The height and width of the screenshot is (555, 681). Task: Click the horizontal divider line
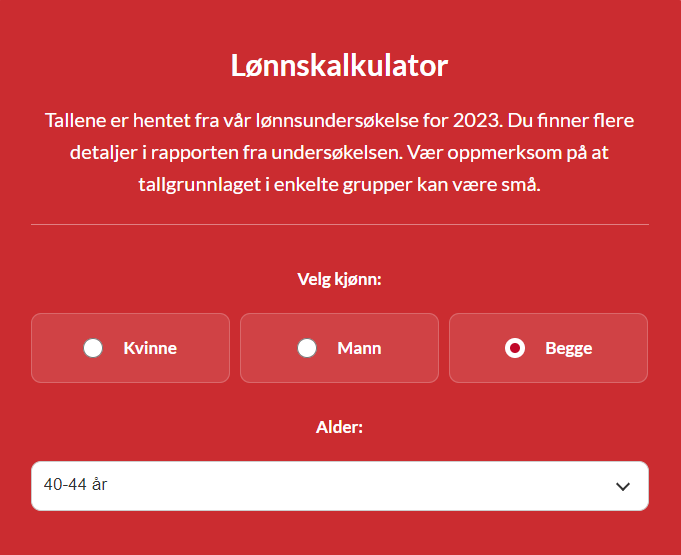pyautogui.click(x=340, y=225)
